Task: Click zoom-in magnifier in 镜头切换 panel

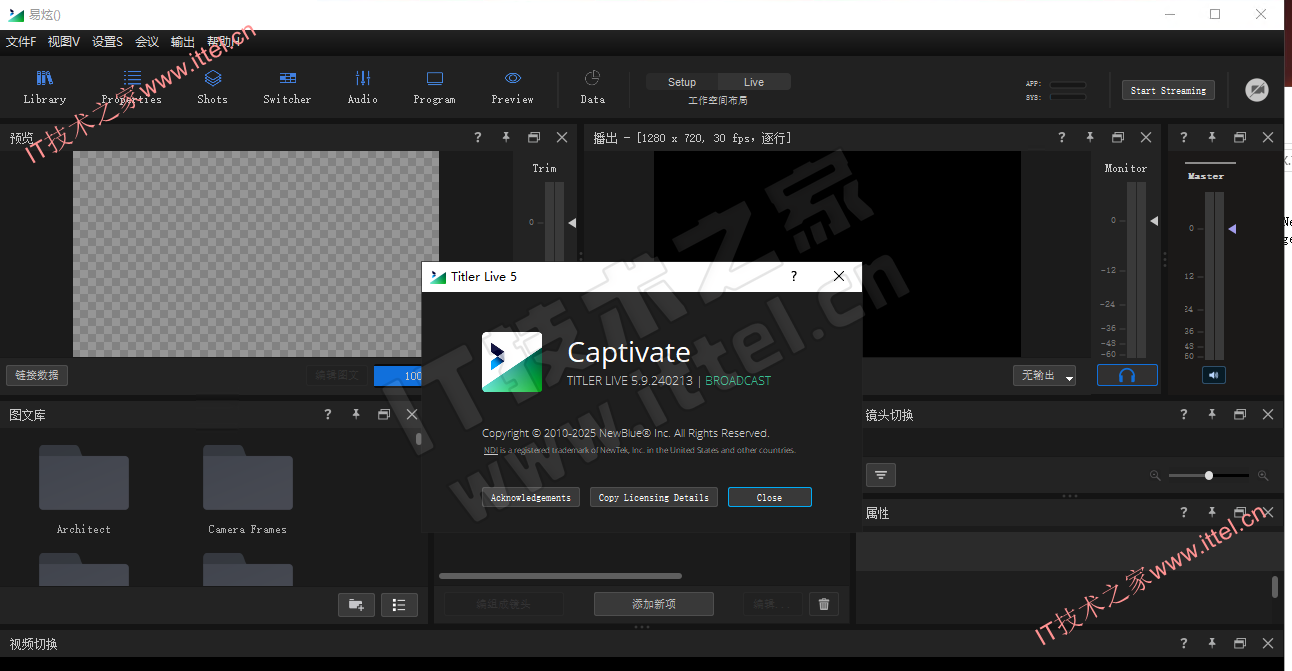Action: tap(1263, 476)
